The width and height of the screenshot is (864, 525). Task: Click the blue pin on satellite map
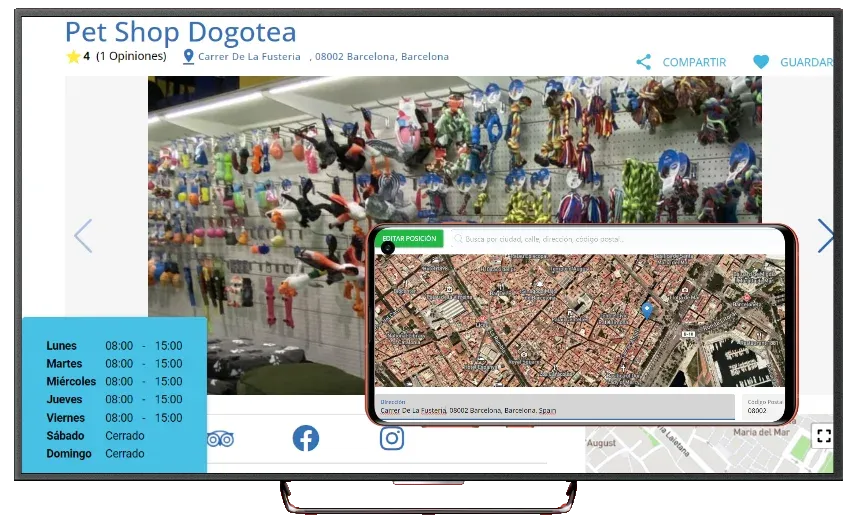click(647, 310)
